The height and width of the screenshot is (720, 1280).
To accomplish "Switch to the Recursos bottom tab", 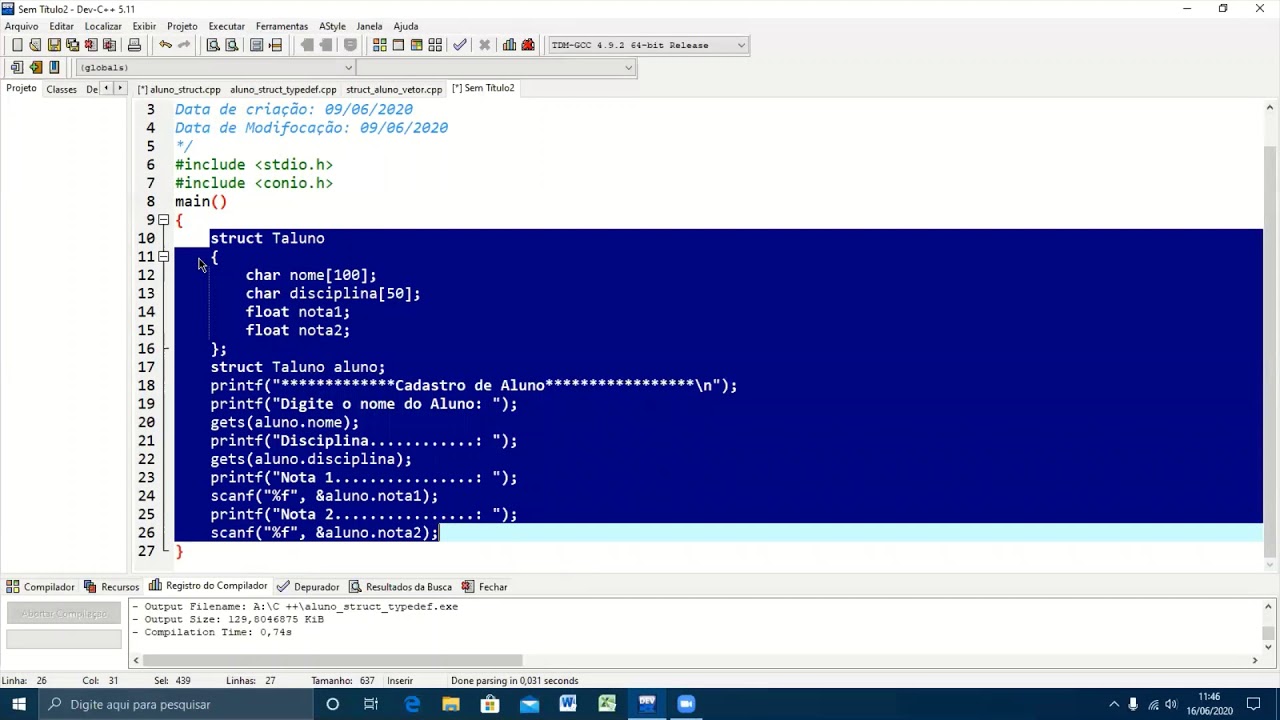I will tap(111, 587).
